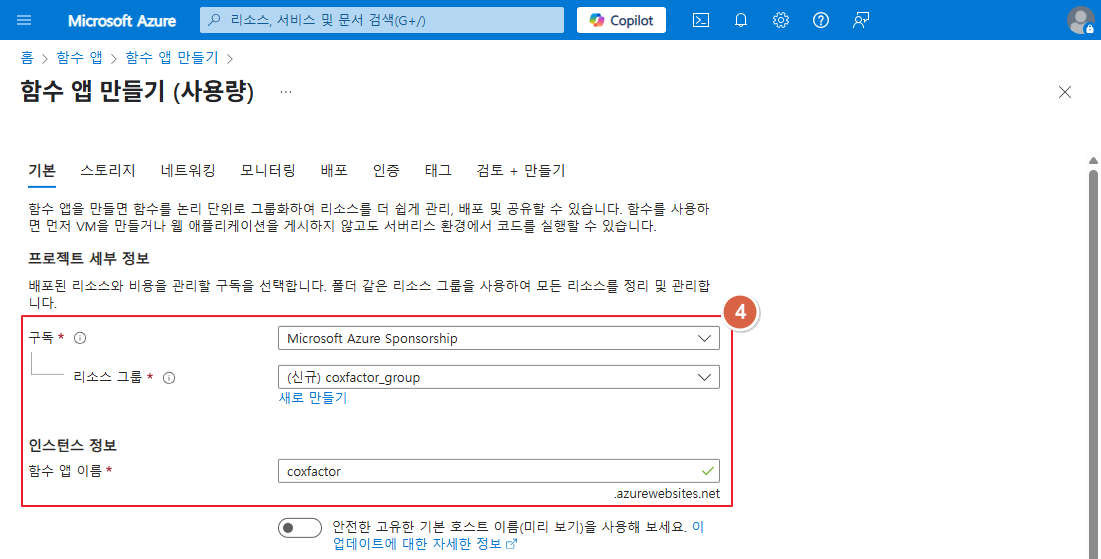Click the Copilot button
Viewport: 1101px width, 559px height.
pyautogui.click(x=621, y=20)
